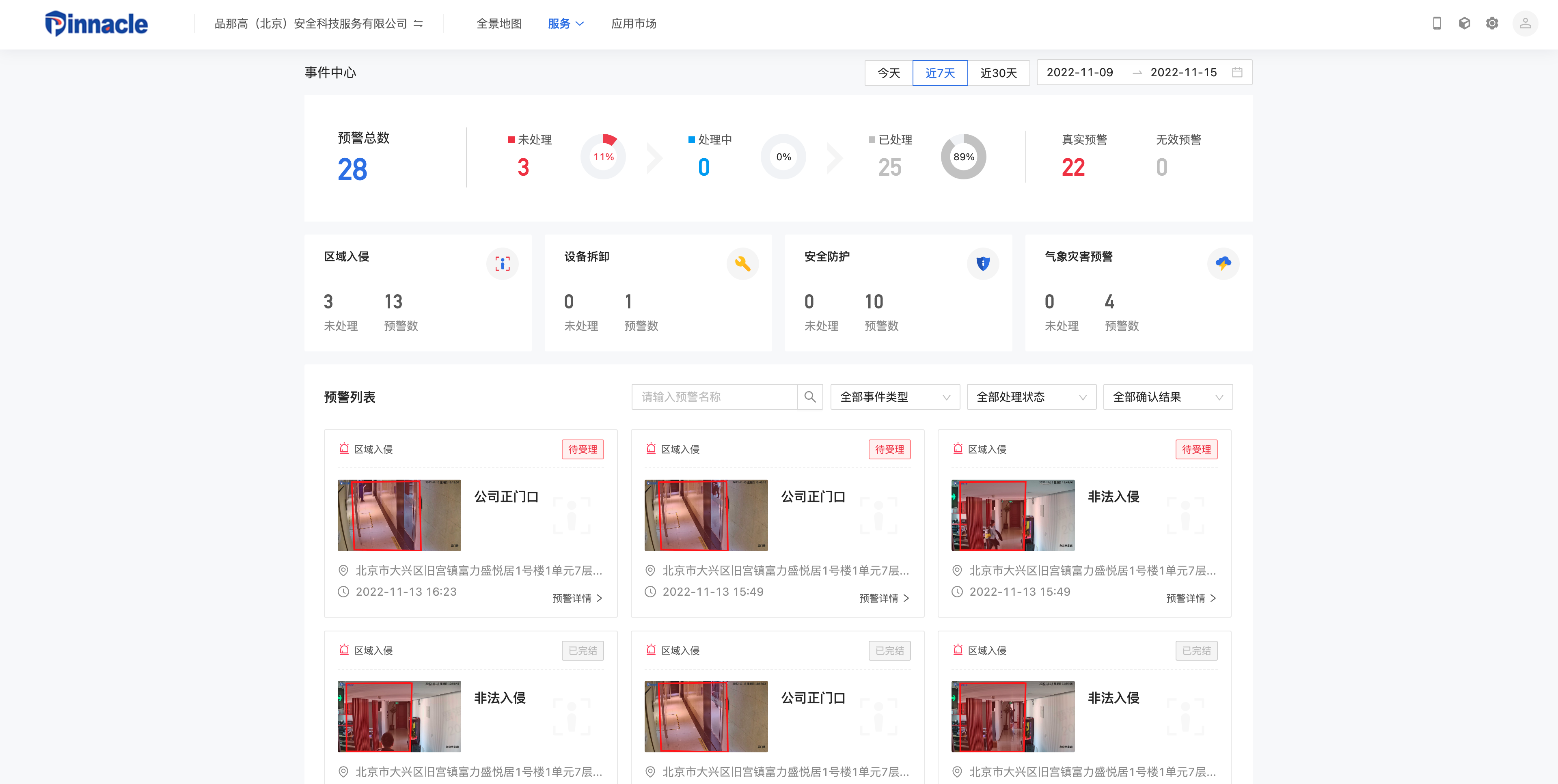Image resolution: width=1558 pixels, height=784 pixels.
Task: Click the 请输入预警名称 search field
Action: click(x=714, y=397)
